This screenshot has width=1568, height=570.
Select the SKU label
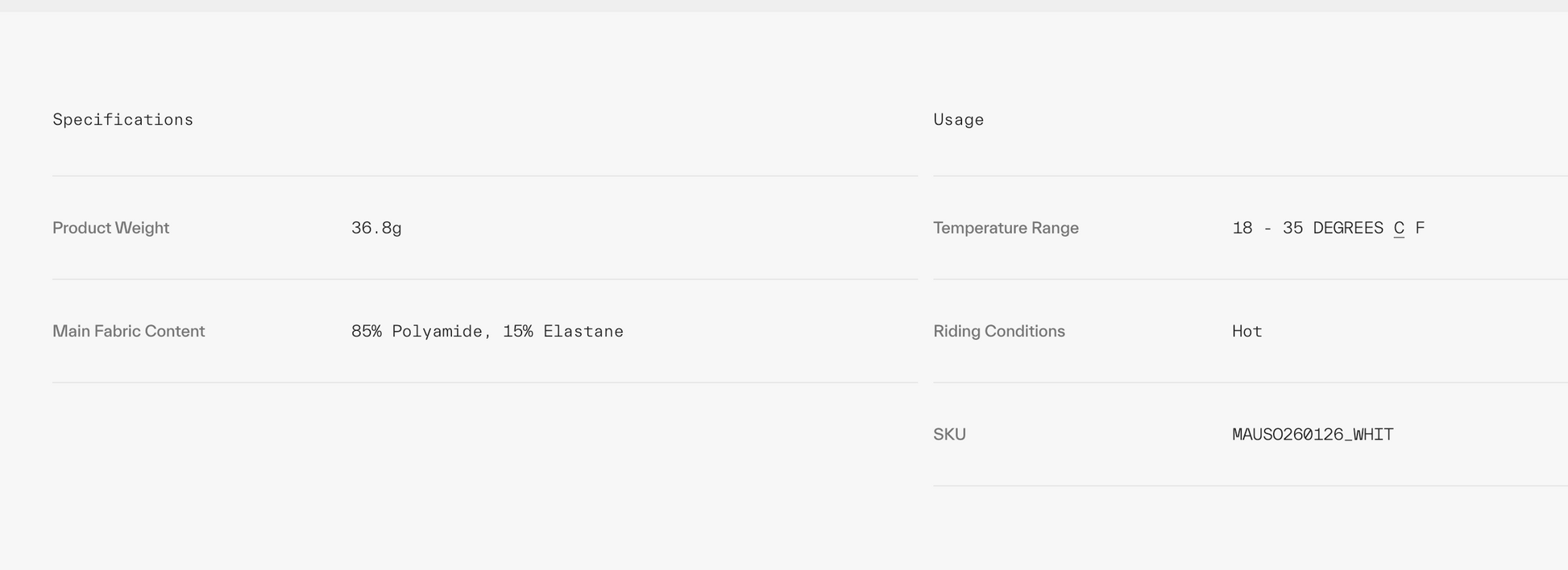point(949,434)
